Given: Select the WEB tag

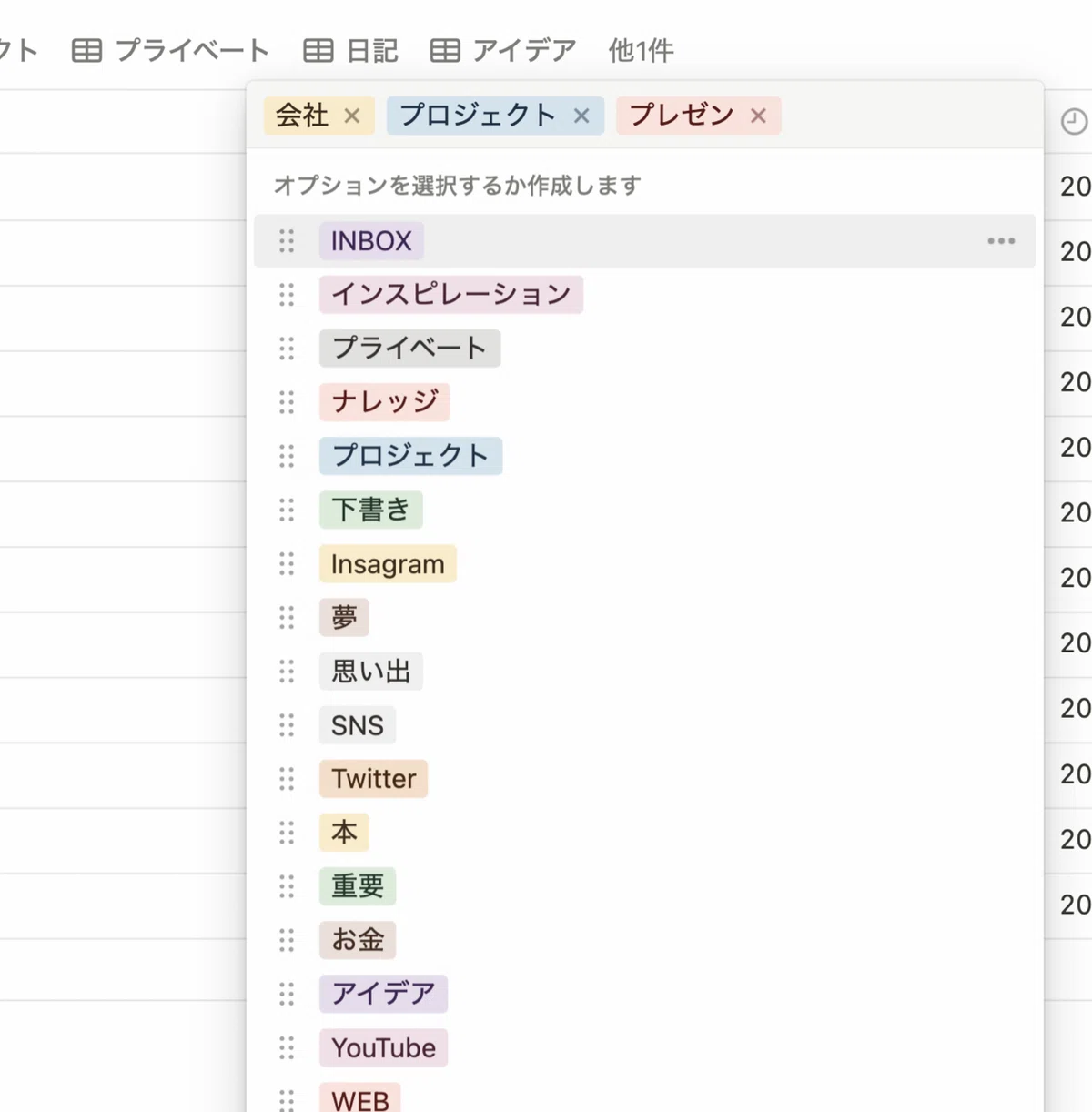Looking at the screenshot, I should (359, 1098).
